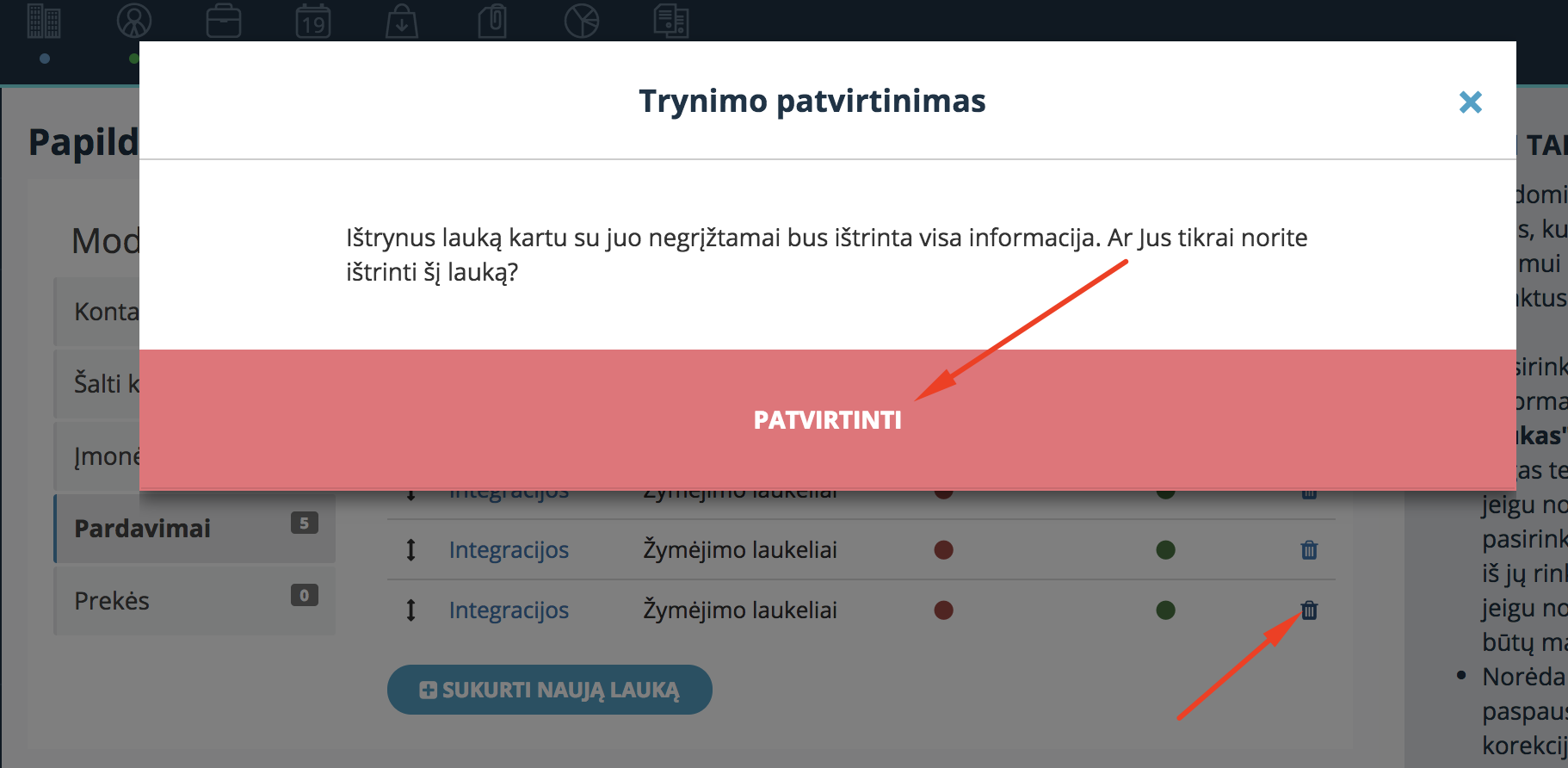Viewport: 1568px width, 768px height.
Task: Open the calendar icon showing 19
Action: 313,21
